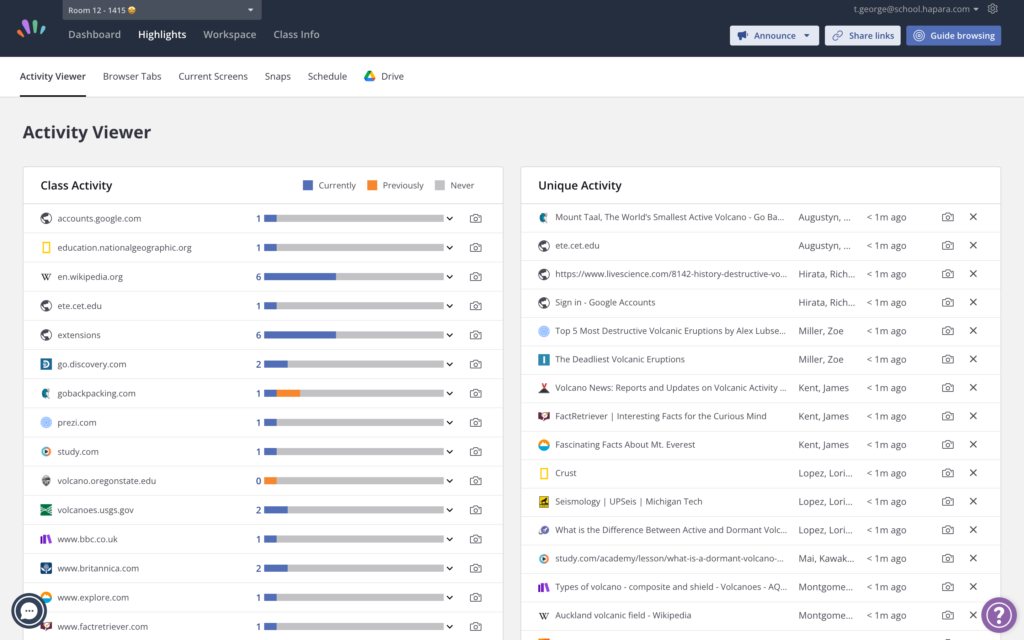
Task: Expand the extensions activity row
Action: click(451, 335)
